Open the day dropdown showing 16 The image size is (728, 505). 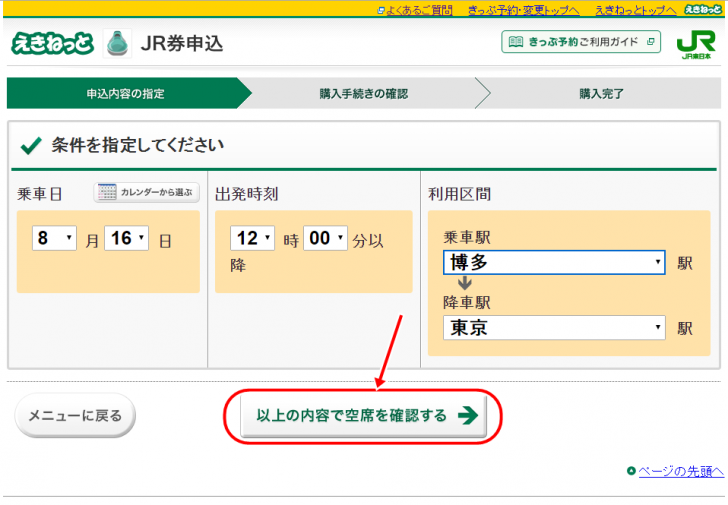(127, 239)
